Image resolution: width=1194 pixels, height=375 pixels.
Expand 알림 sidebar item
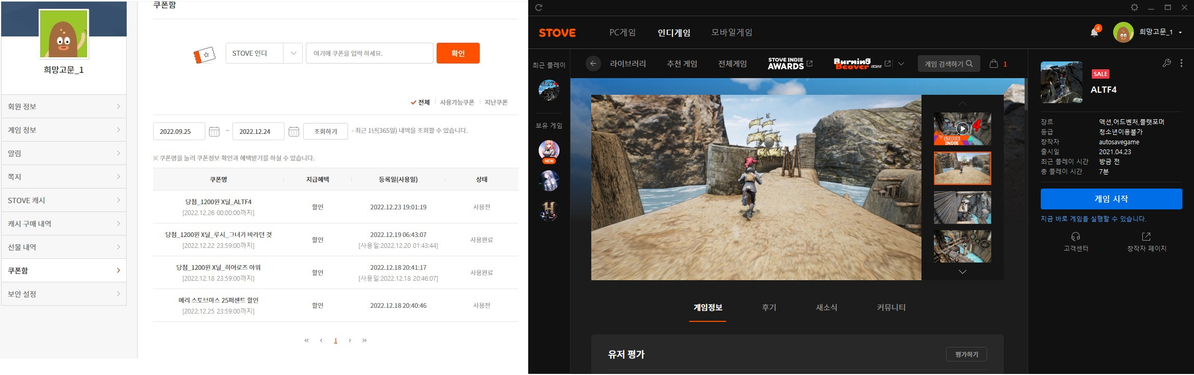(x=64, y=153)
